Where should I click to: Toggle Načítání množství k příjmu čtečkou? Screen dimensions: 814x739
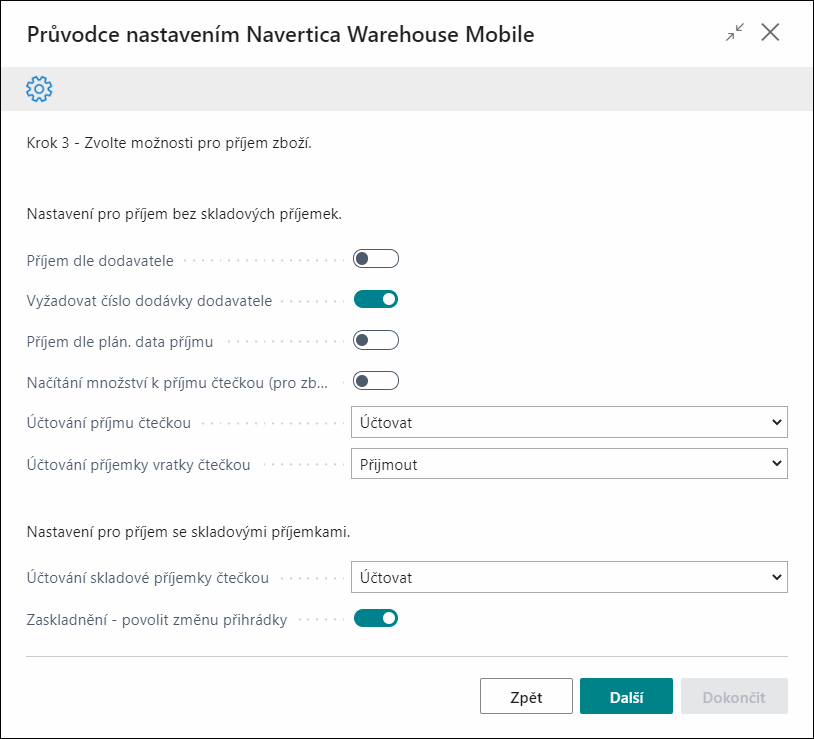[376, 381]
